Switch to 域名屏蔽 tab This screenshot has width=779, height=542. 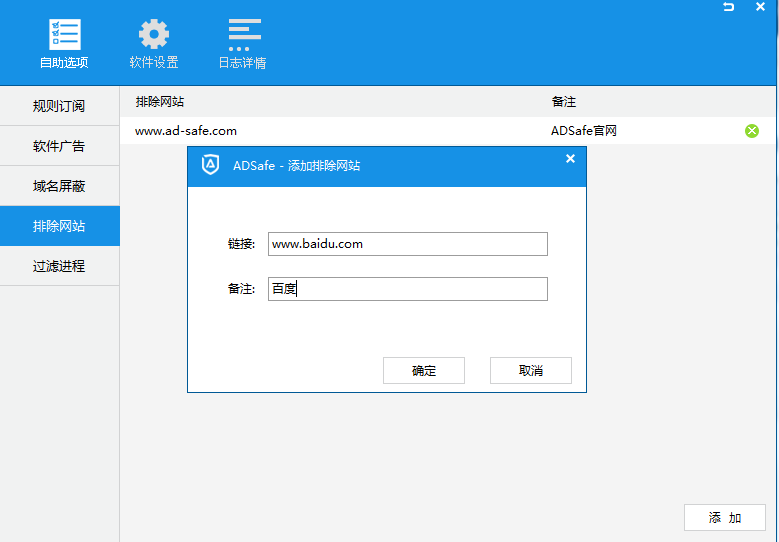point(60,186)
